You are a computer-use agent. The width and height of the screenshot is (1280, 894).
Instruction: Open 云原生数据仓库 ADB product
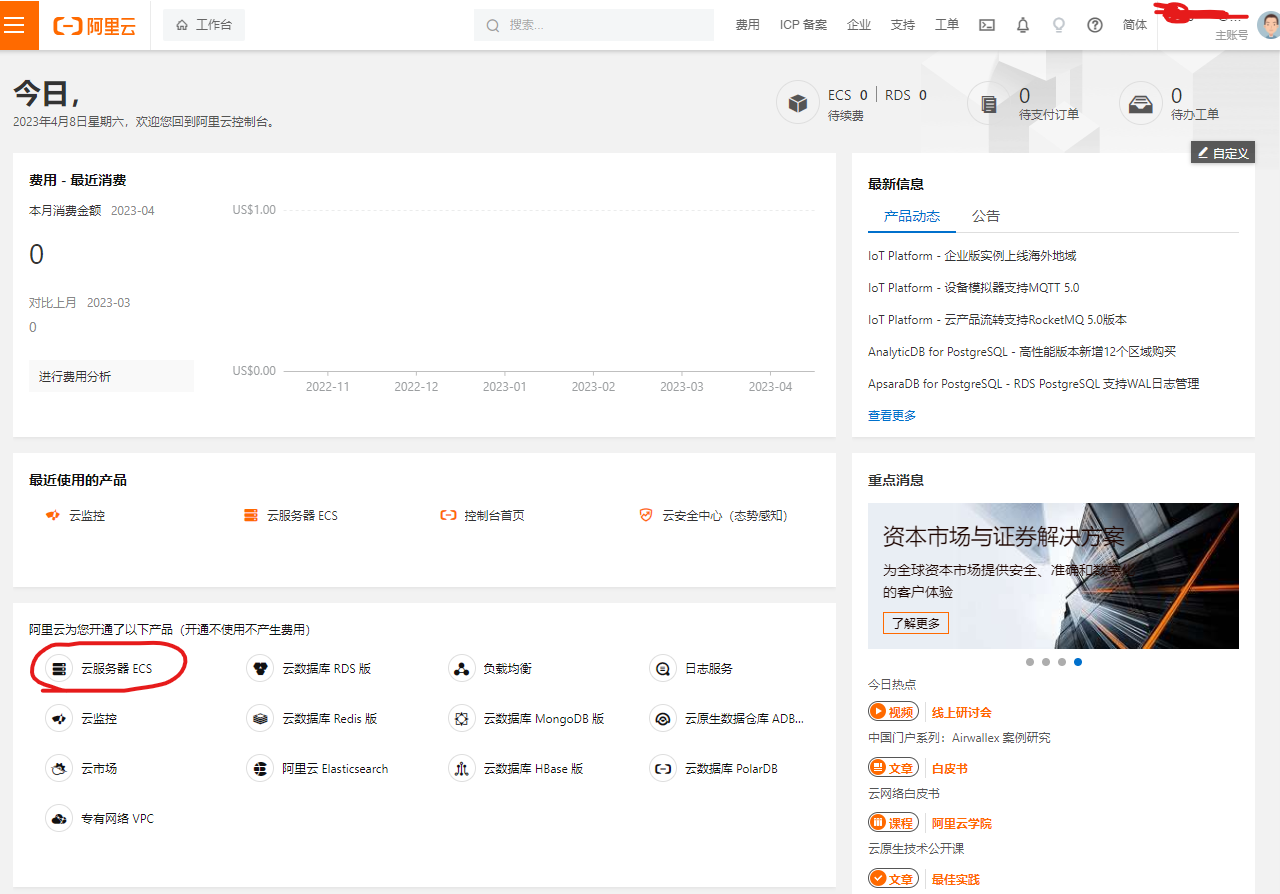[727, 718]
